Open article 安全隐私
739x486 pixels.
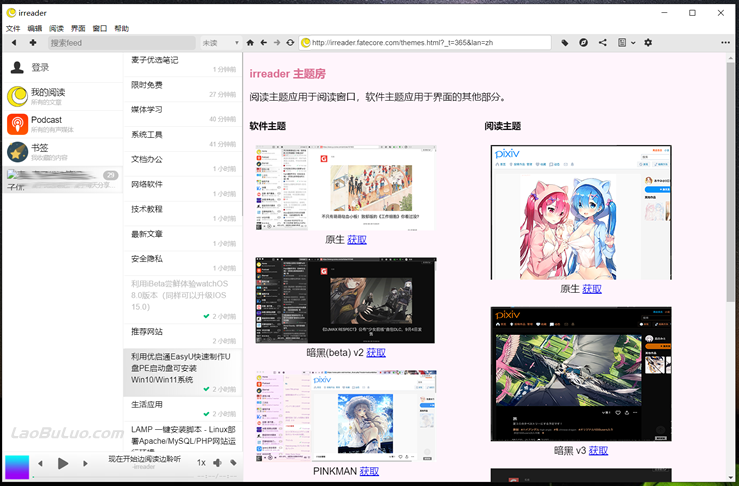[183, 263]
